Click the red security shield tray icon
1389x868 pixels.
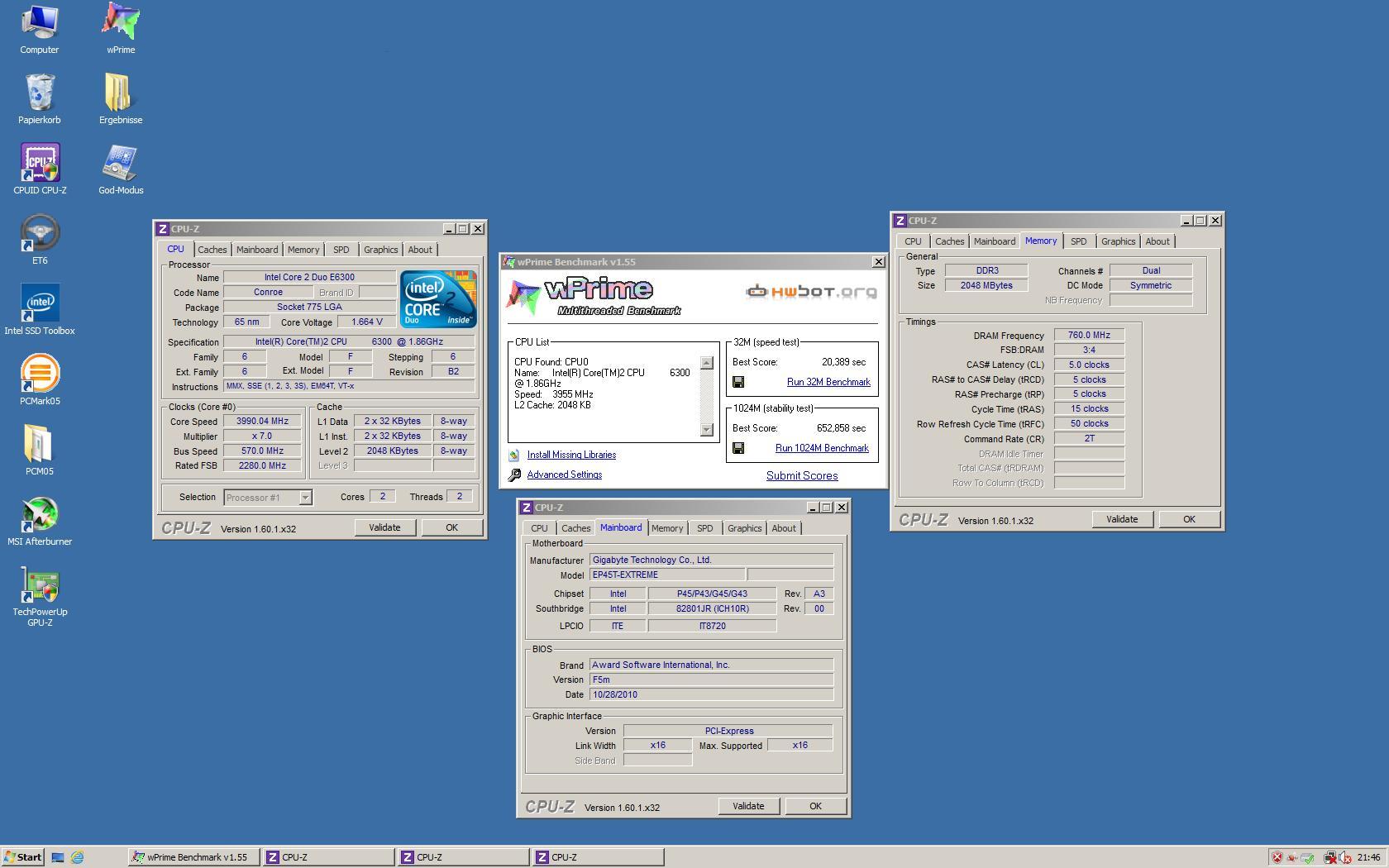pos(1277,857)
